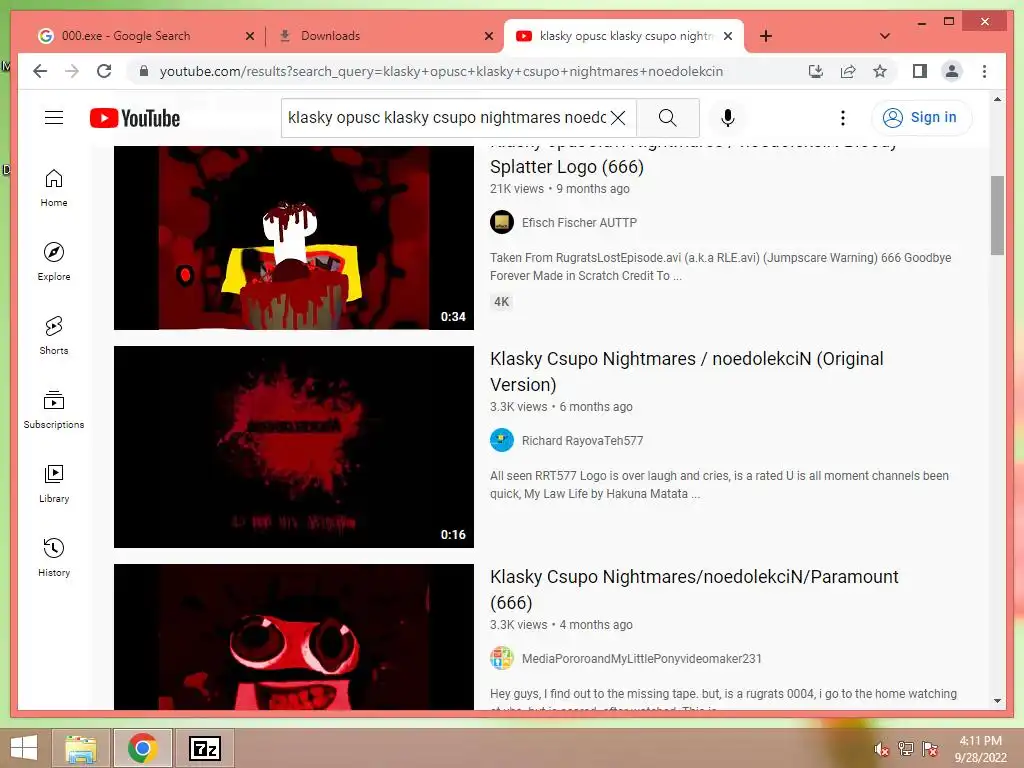Click the scrollbar down arrow
Image resolution: width=1024 pixels, height=768 pixels.
(997, 701)
